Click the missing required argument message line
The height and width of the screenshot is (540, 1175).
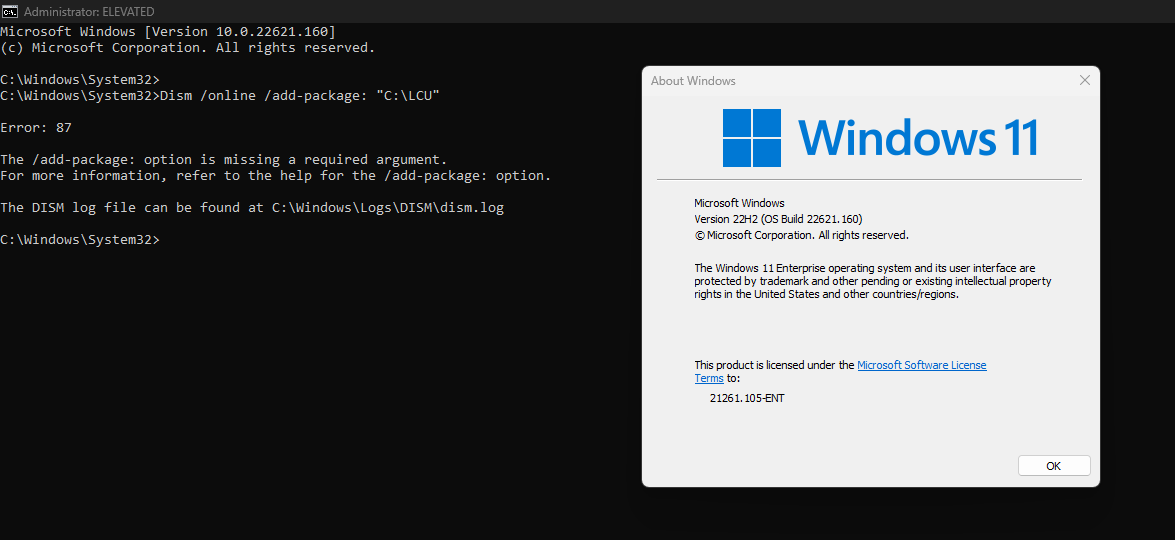click(x=223, y=160)
